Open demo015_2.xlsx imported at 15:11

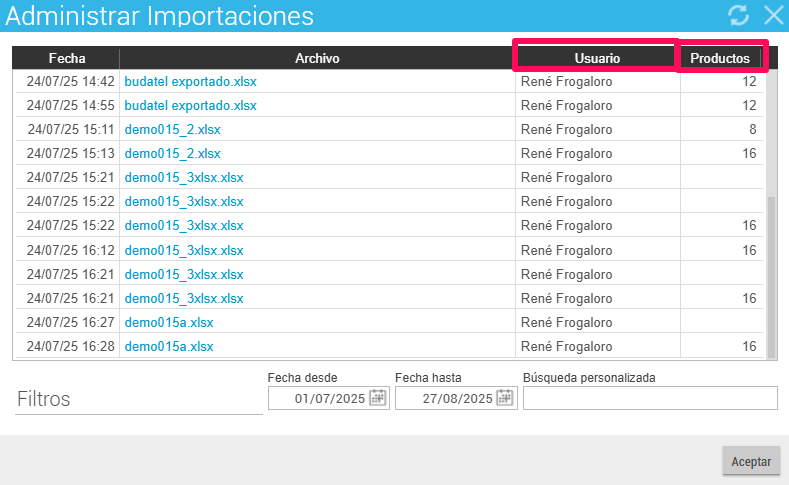(173, 130)
